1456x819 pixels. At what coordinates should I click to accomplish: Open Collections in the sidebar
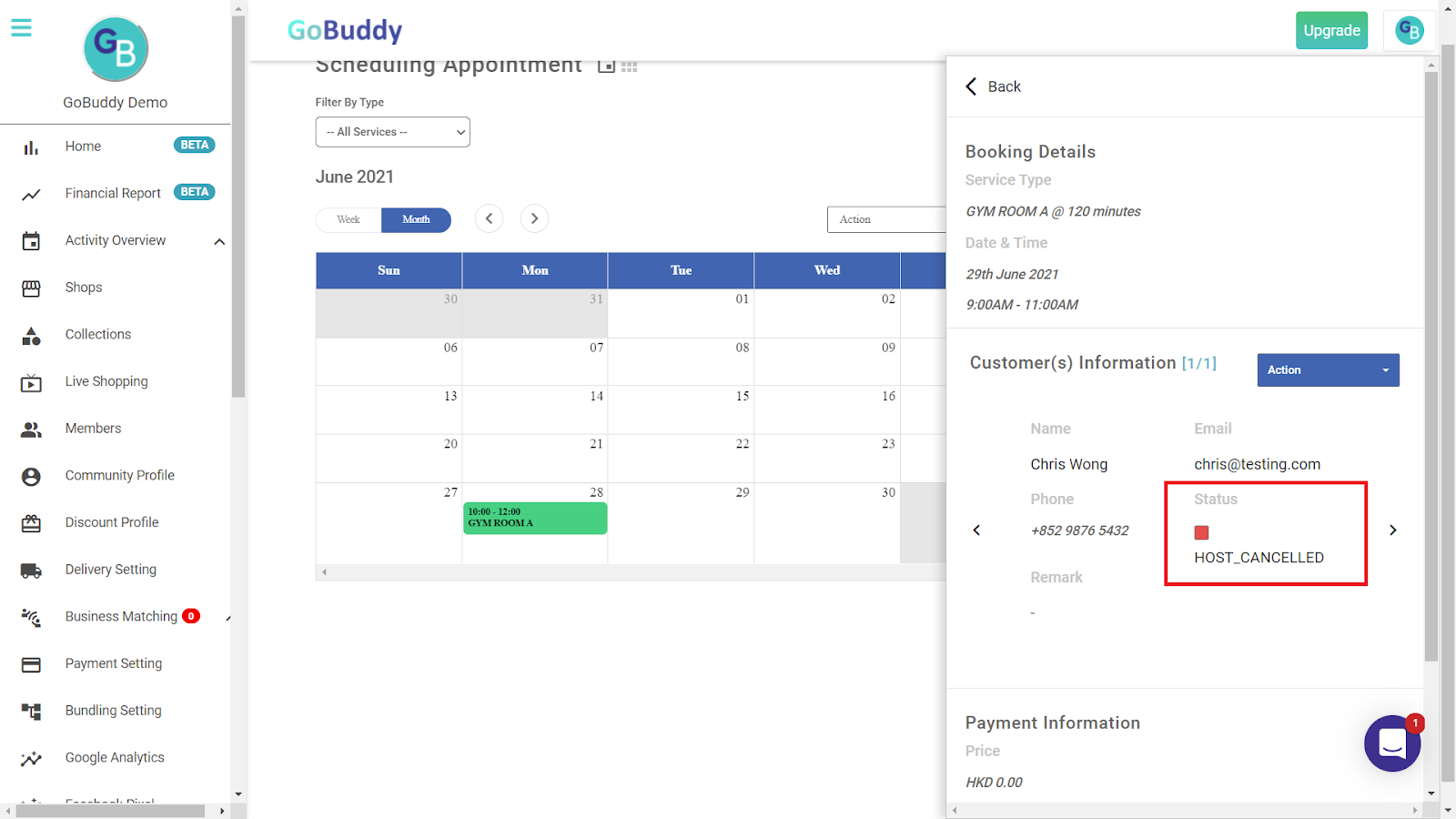[98, 335]
